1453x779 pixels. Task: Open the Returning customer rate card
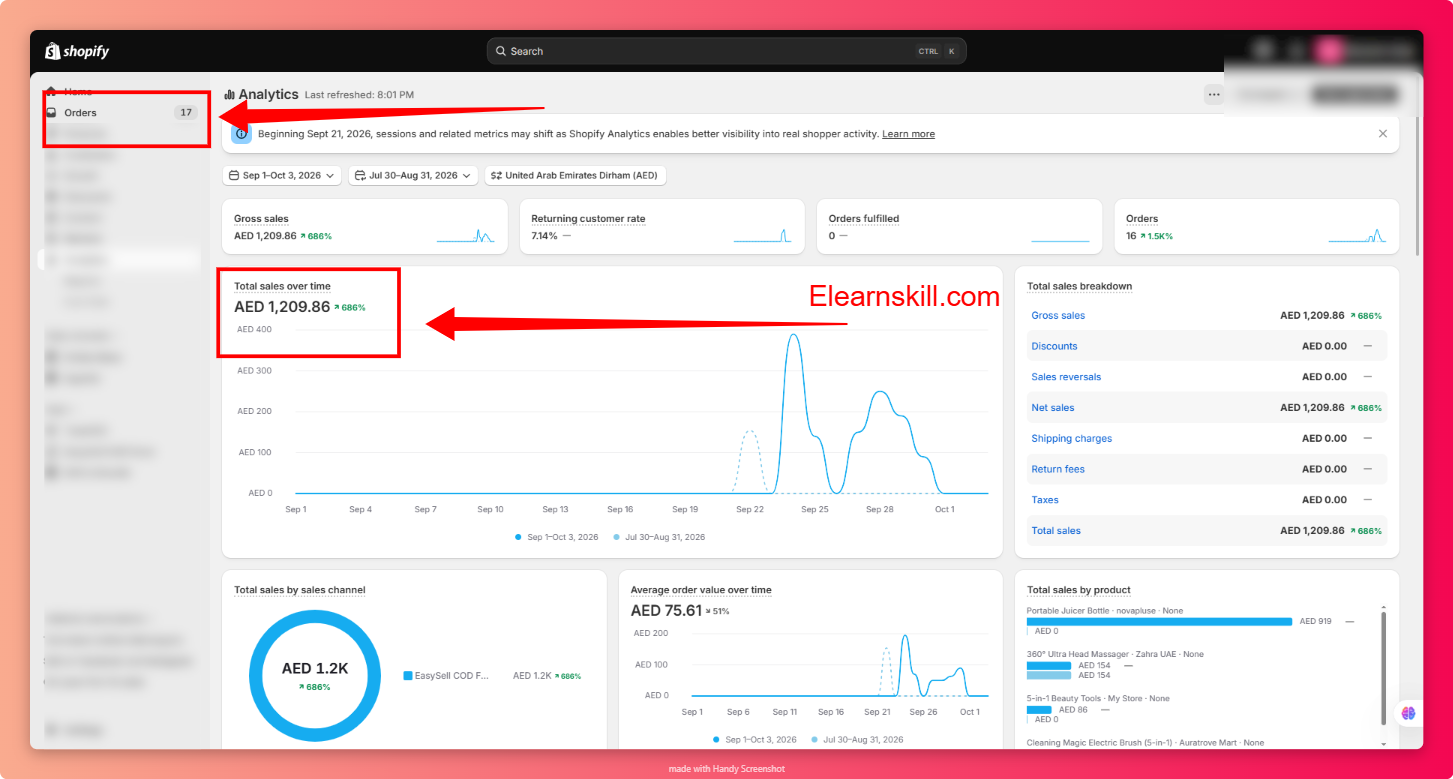662,227
